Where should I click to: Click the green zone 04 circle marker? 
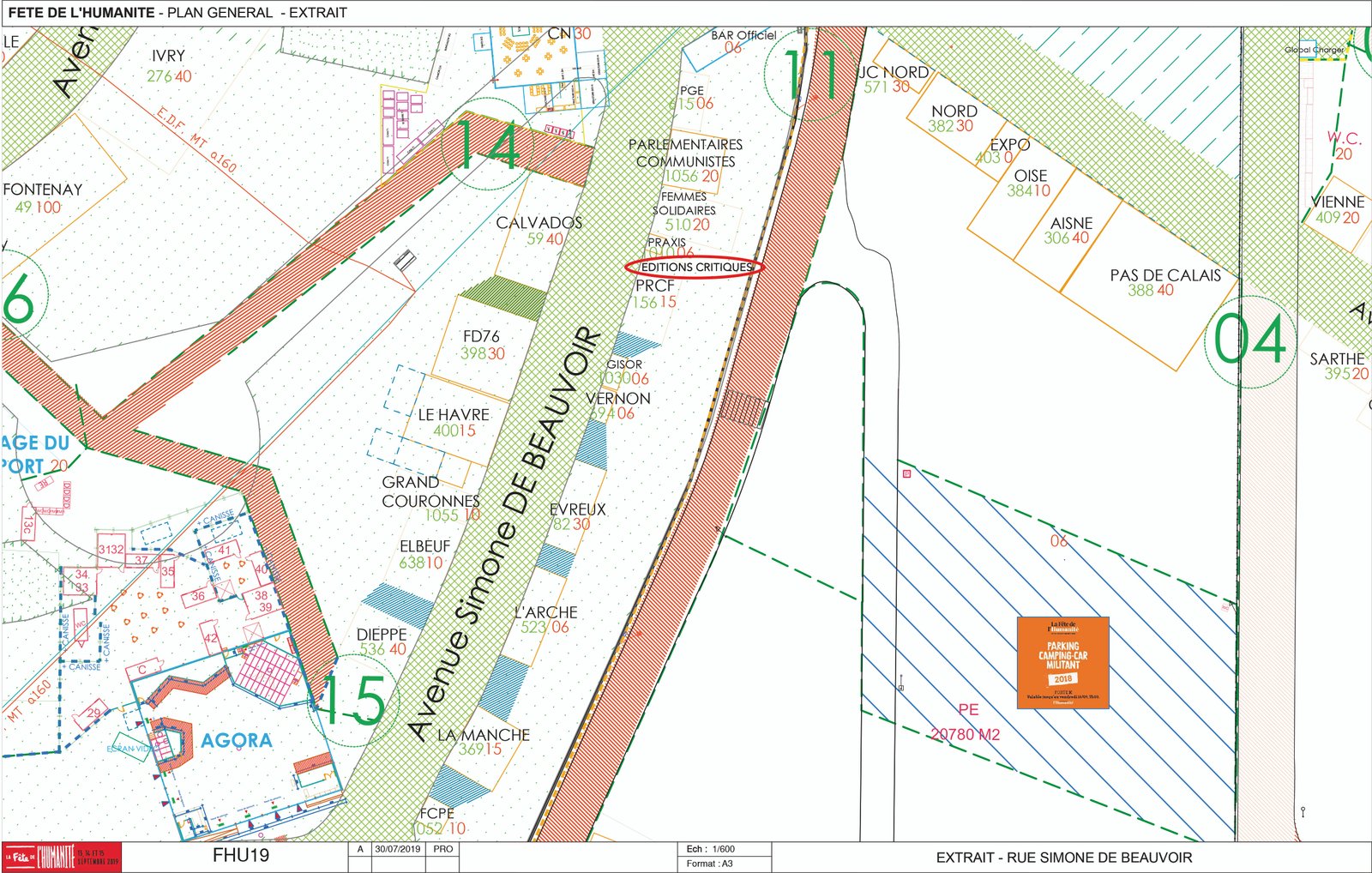(1250, 340)
